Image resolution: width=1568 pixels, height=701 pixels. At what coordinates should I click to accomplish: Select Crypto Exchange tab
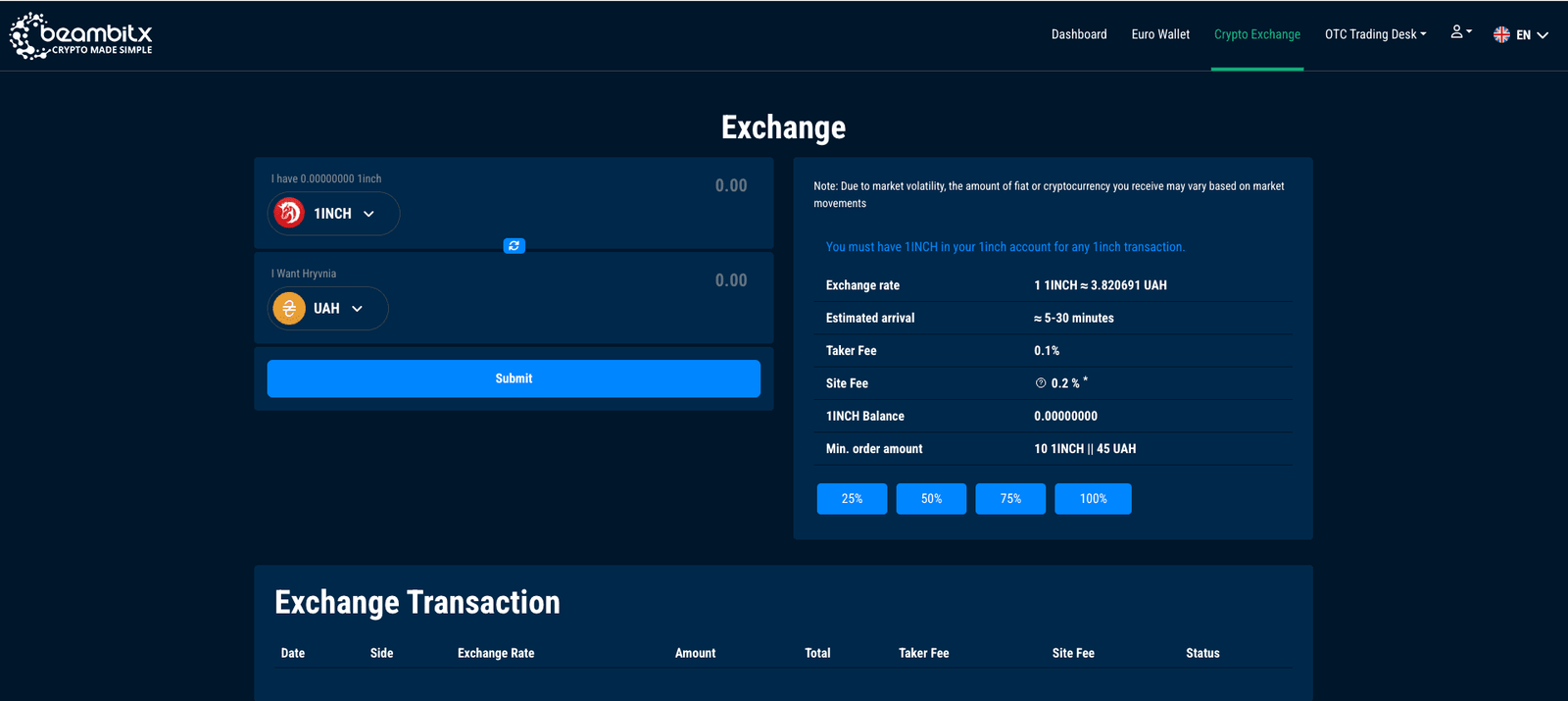point(1257,34)
